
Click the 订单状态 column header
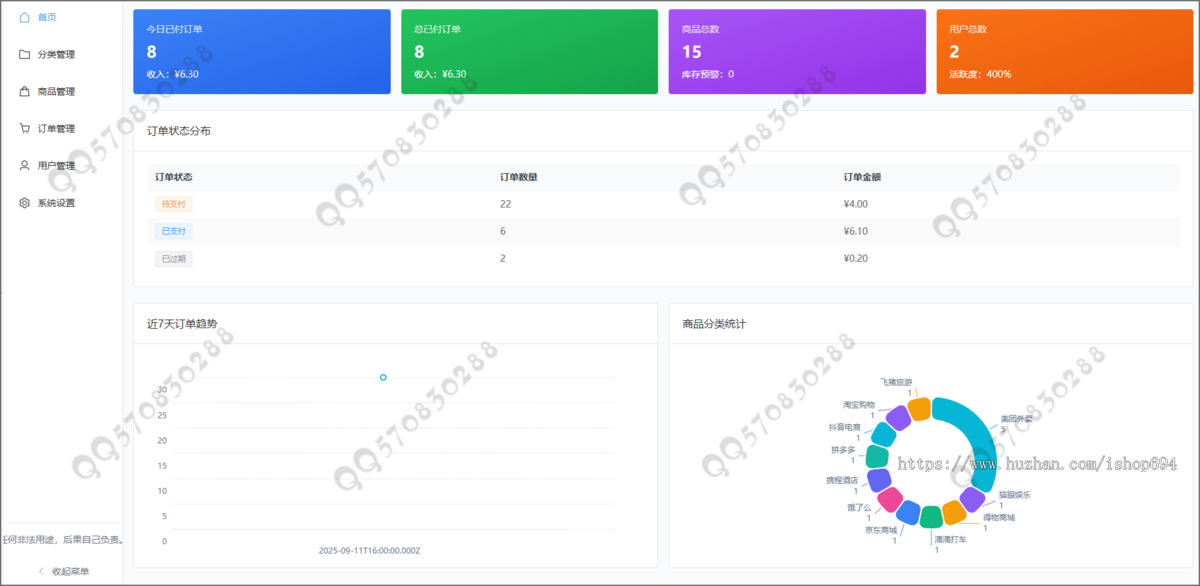(174, 177)
